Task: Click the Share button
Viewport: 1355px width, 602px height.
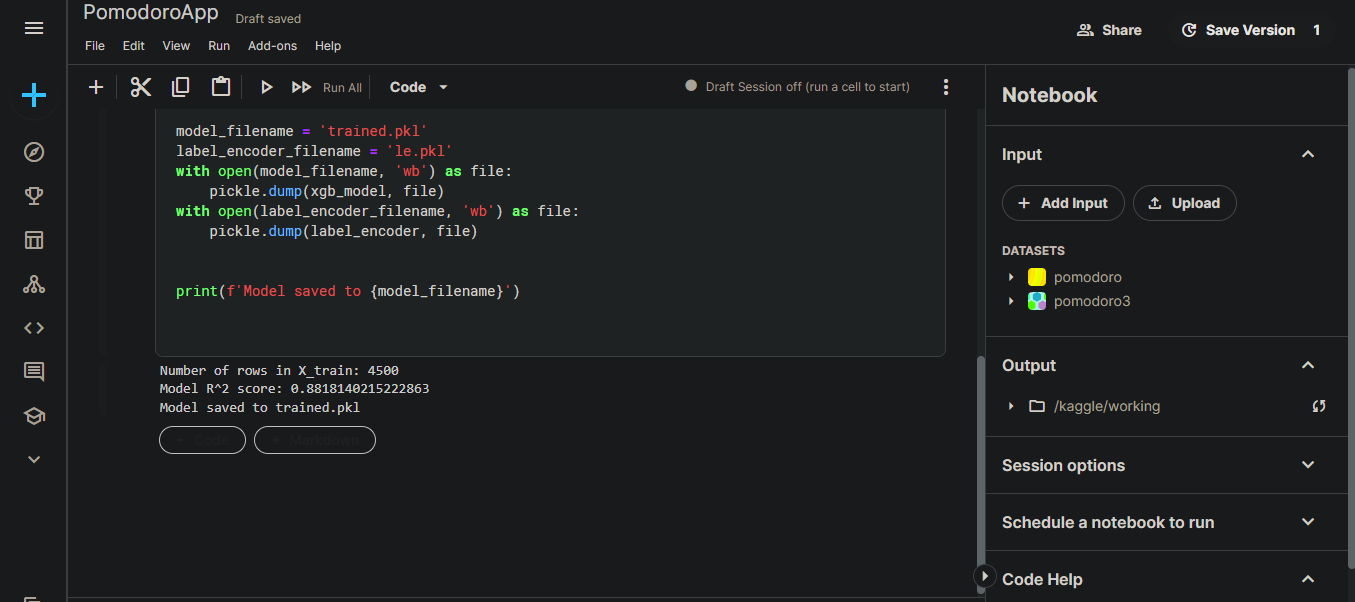Action: pyautogui.click(x=1109, y=30)
